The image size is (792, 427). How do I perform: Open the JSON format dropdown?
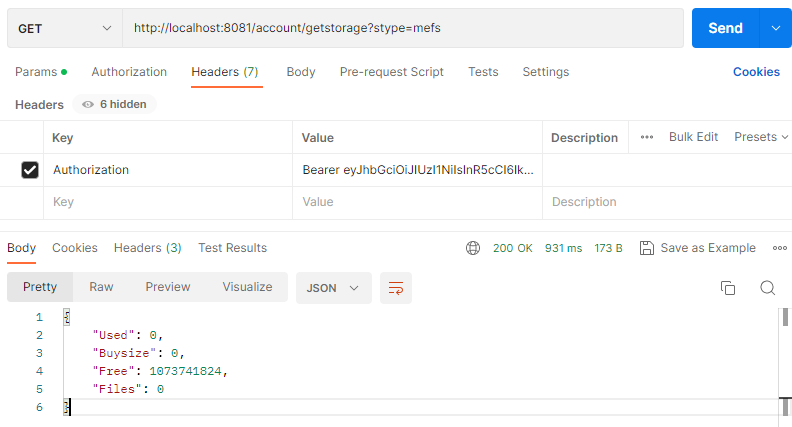click(334, 288)
